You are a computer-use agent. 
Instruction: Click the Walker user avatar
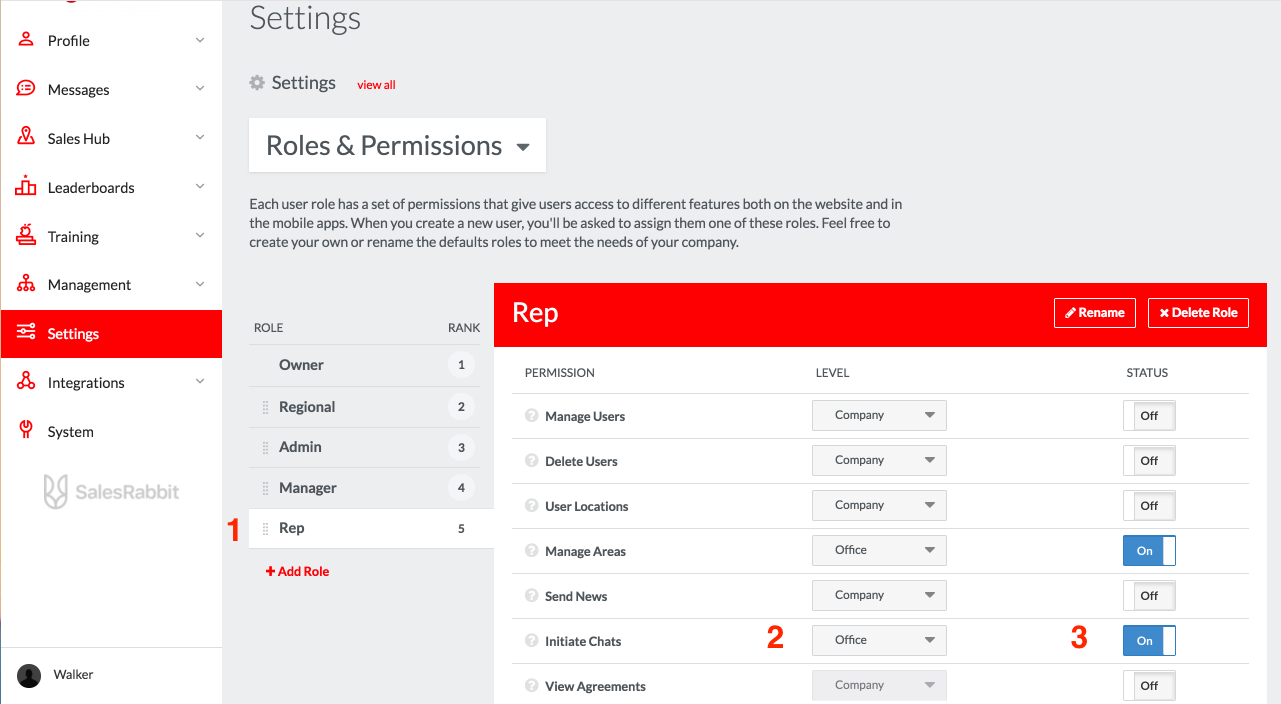click(x=30, y=676)
